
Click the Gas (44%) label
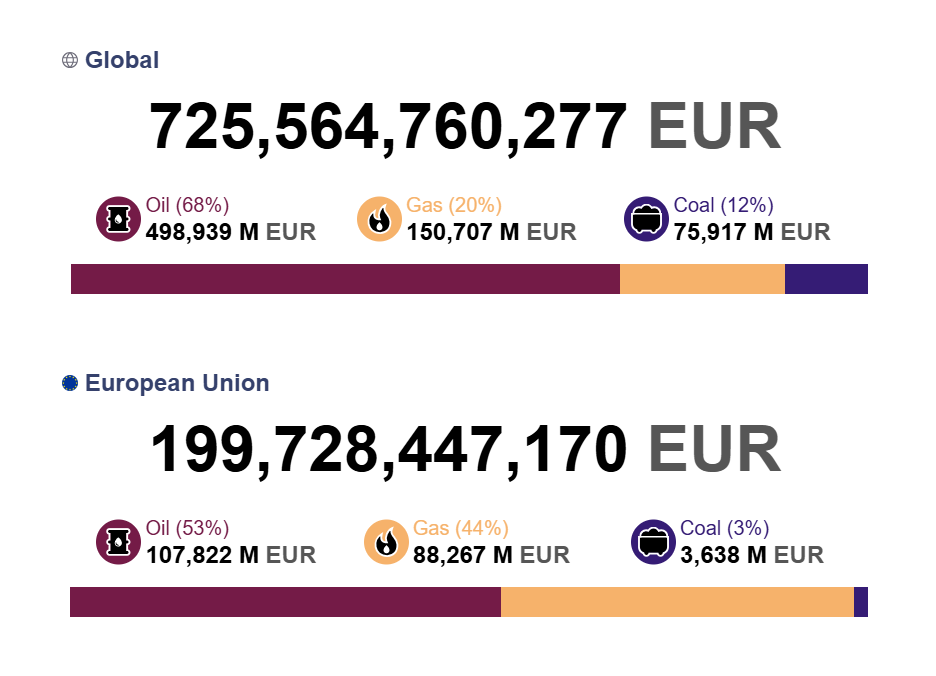click(x=461, y=529)
